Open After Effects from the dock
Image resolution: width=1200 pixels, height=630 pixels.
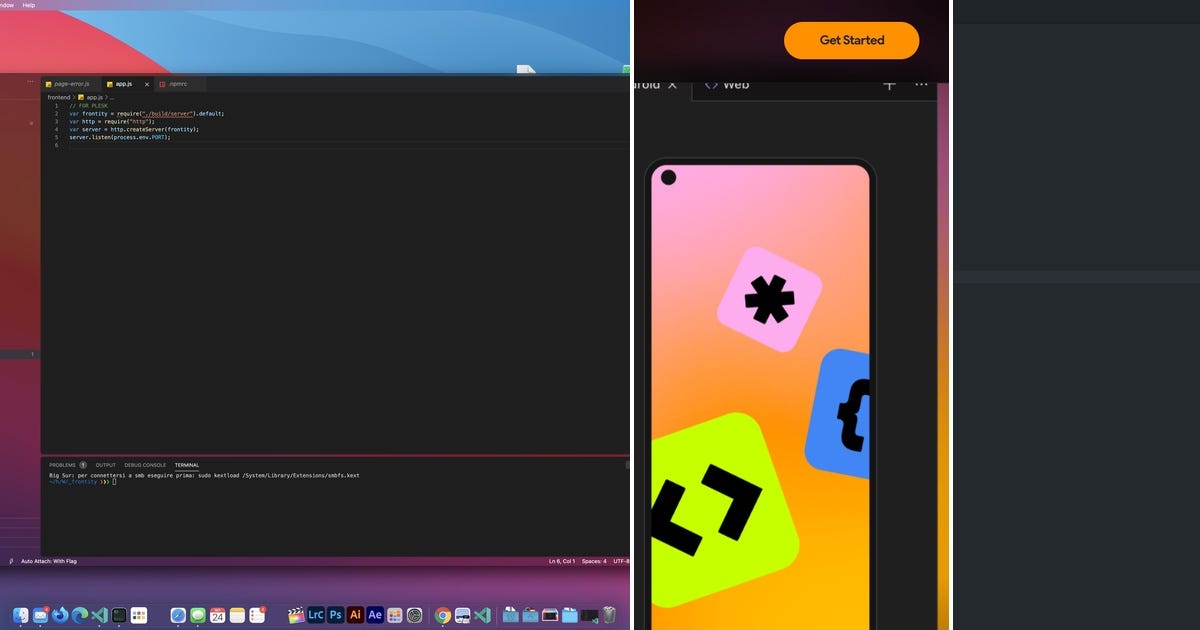pyautogui.click(x=374, y=615)
